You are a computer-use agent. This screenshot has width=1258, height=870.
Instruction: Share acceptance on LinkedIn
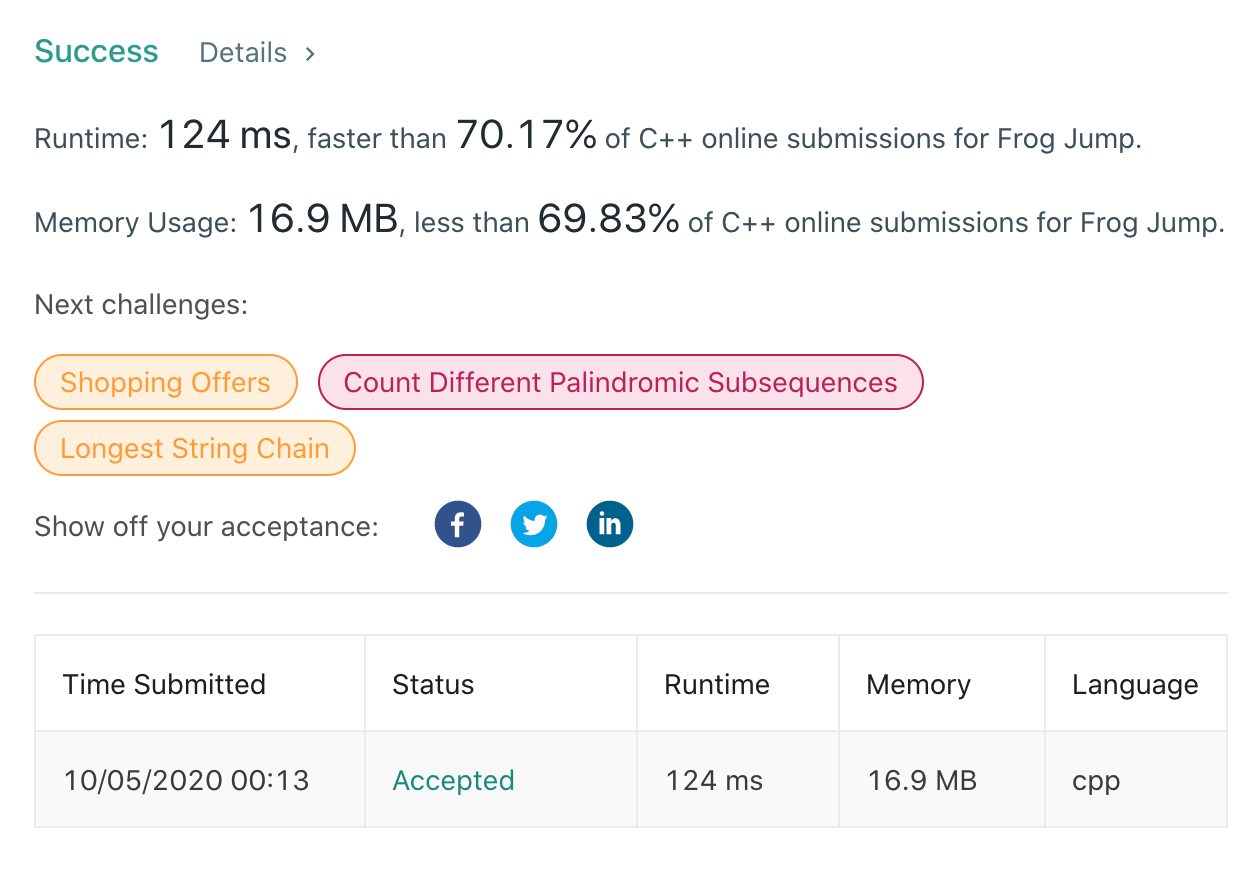click(609, 523)
